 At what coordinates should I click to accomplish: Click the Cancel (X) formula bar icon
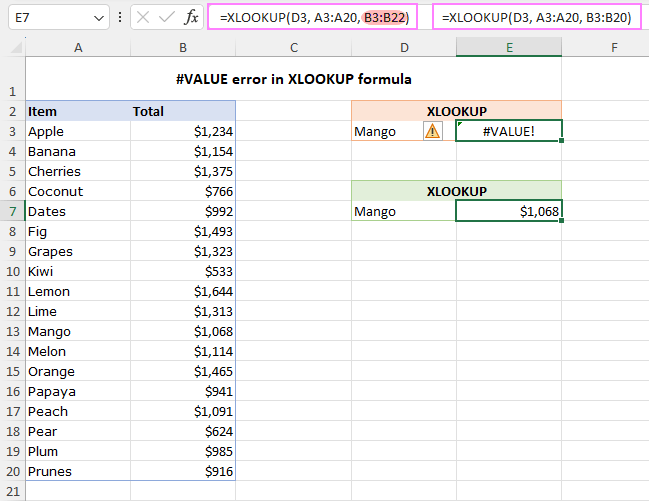pos(144,18)
